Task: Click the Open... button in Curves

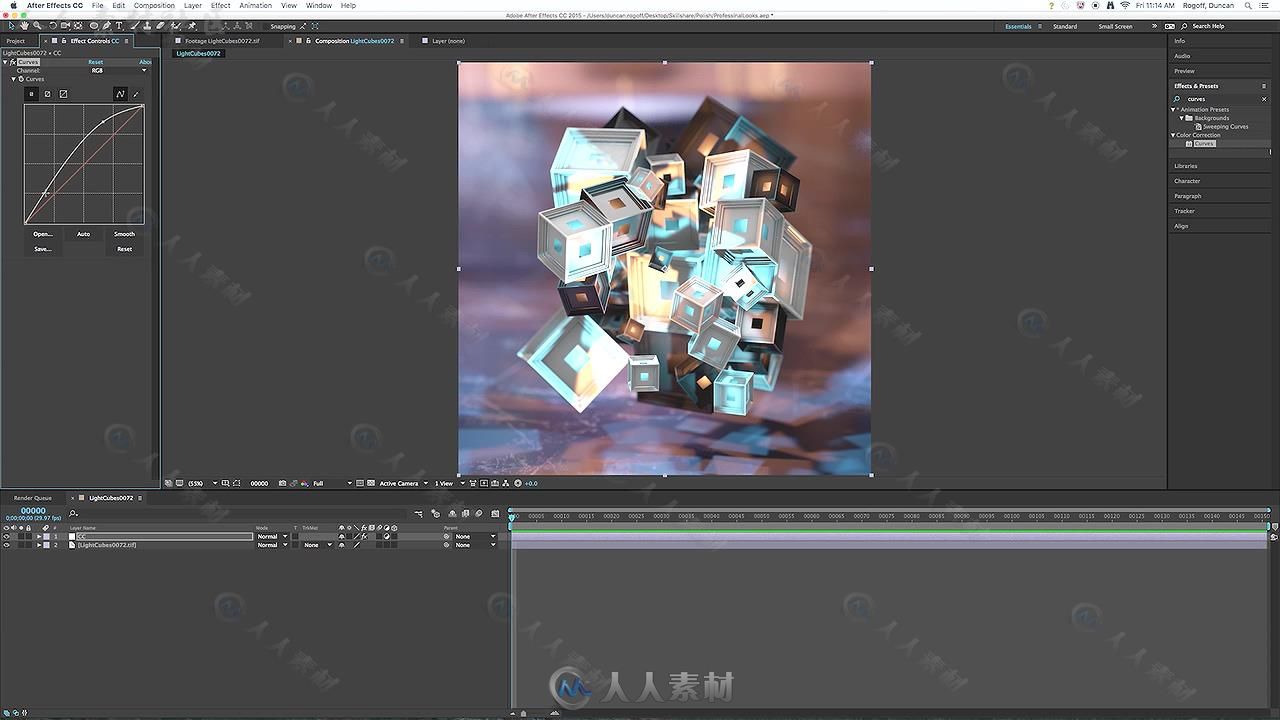Action: point(42,234)
